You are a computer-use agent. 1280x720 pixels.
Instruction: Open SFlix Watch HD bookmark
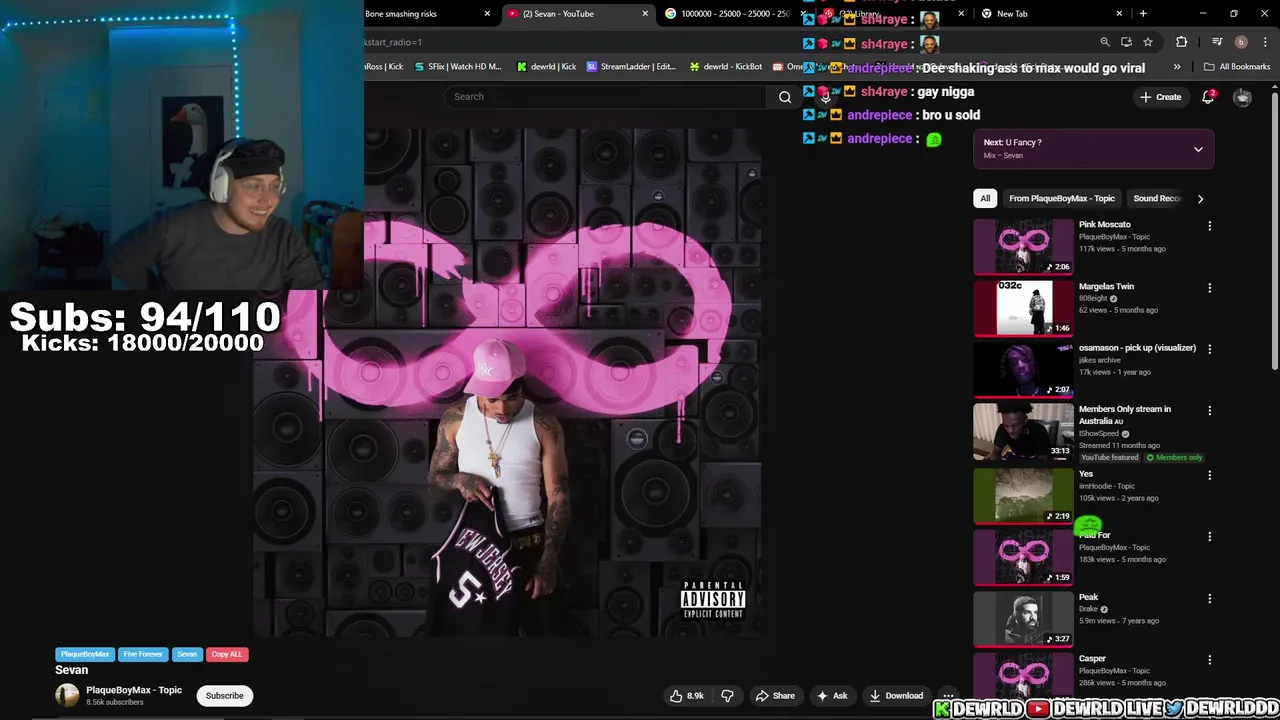click(457, 67)
